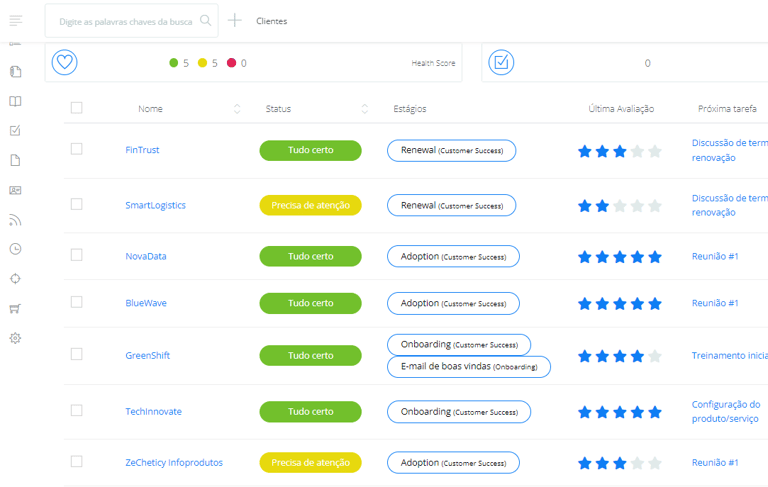Click the E-mail de boas vindas pill
768x487 pixels.
tap(469, 366)
